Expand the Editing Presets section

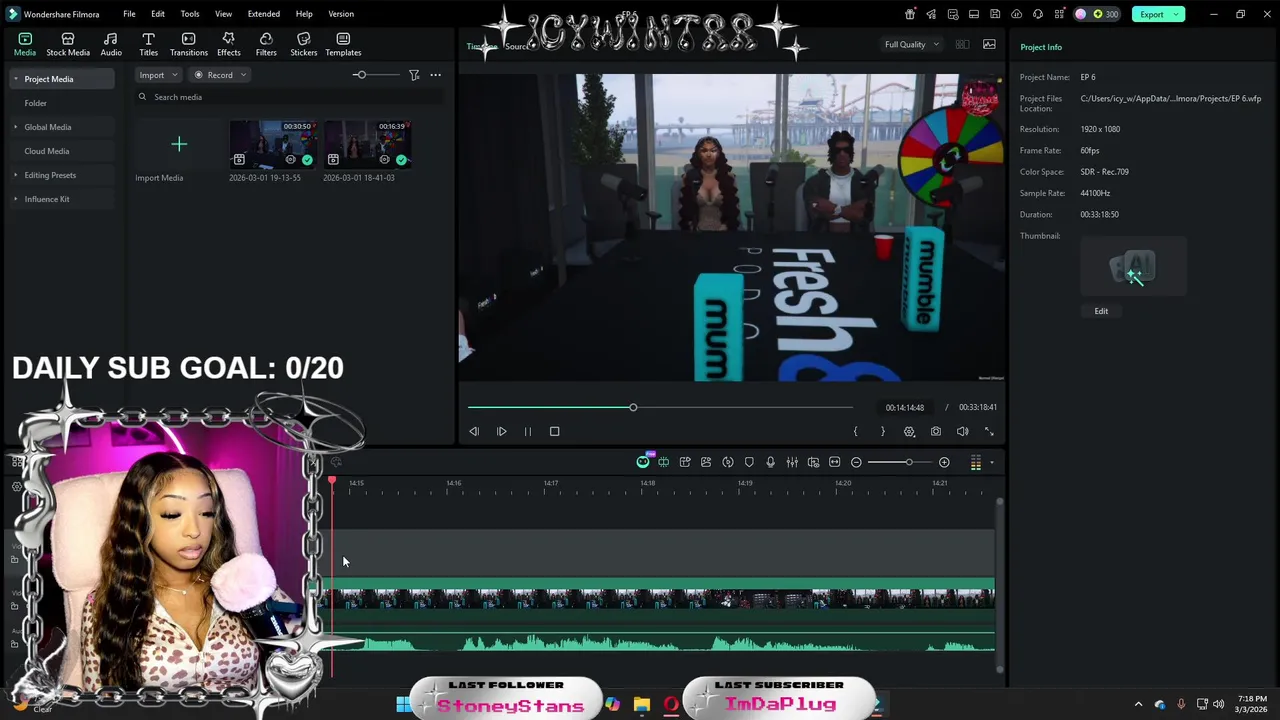(x=15, y=175)
